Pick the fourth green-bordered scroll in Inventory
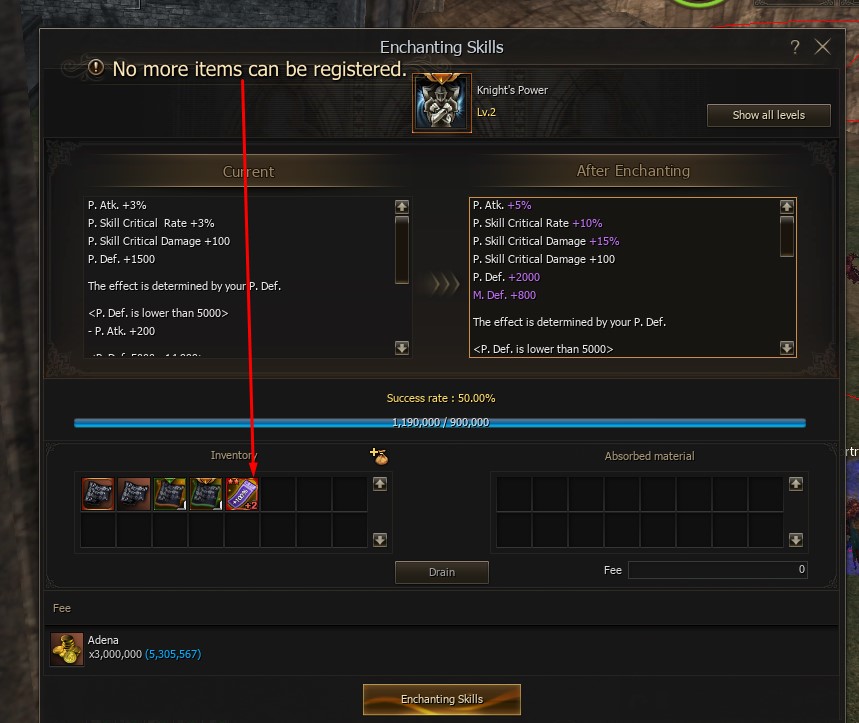The width and height of the screenshot is (859, 723). 206,494
